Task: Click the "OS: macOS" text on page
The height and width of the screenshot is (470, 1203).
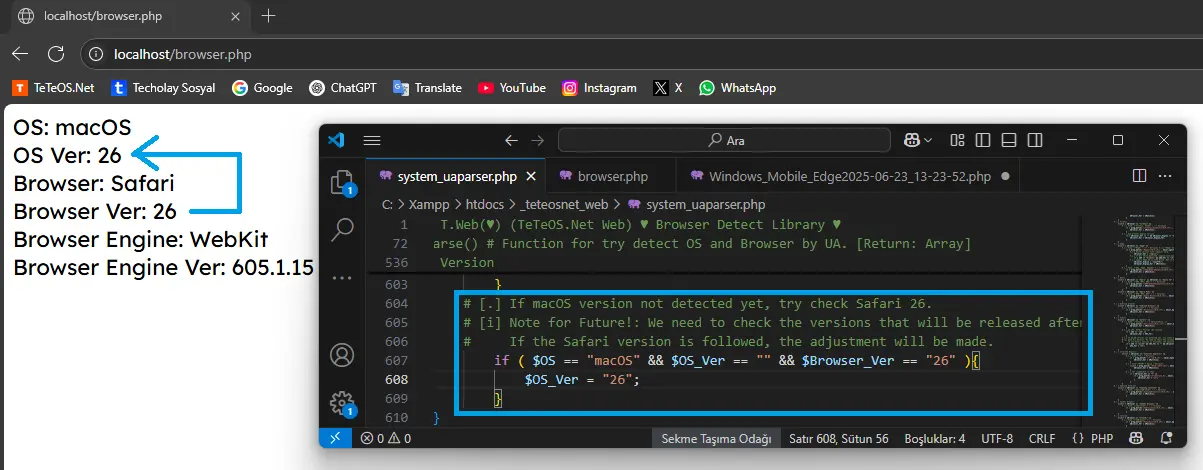Action: 72,128
